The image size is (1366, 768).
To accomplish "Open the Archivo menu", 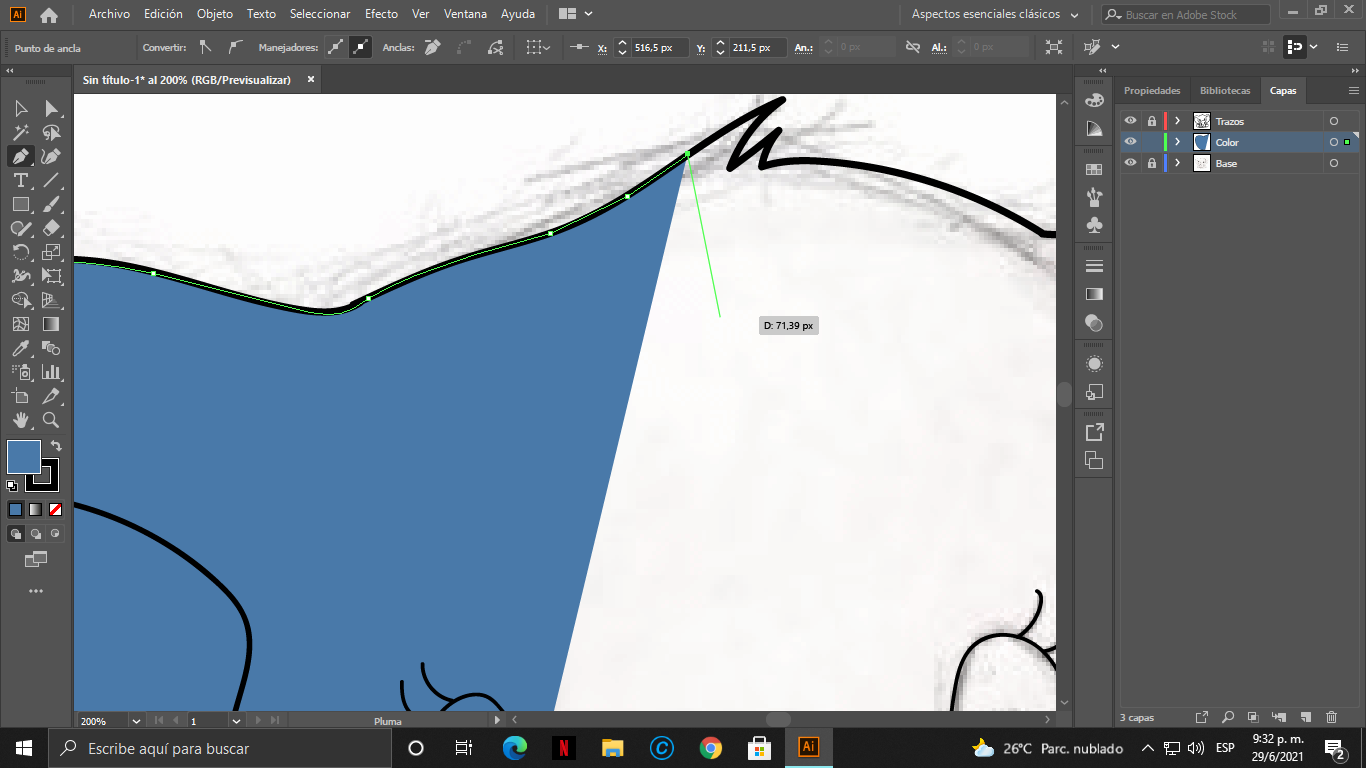I will click(109, 14).
